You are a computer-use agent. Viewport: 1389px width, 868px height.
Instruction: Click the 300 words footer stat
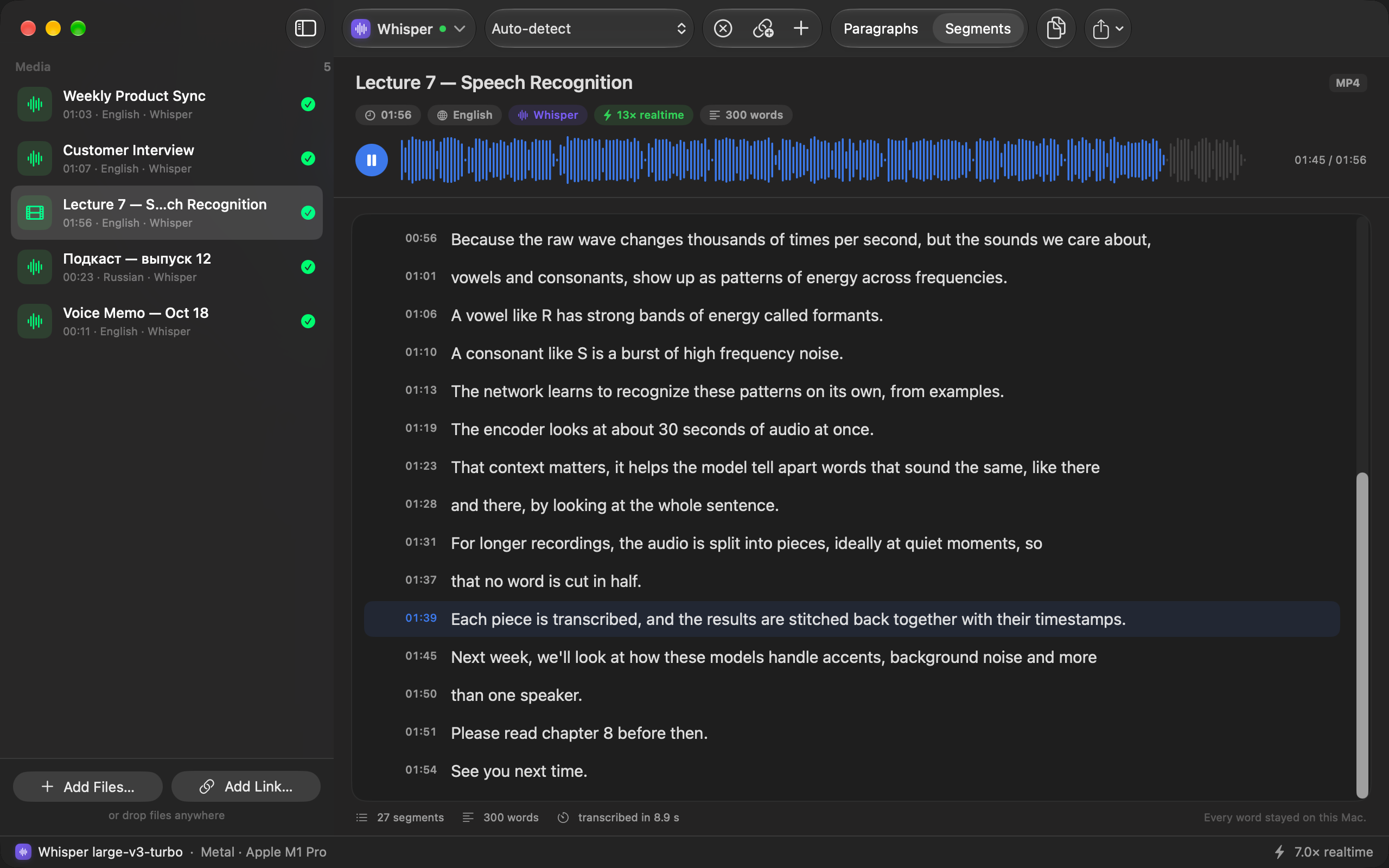(500, 817)
